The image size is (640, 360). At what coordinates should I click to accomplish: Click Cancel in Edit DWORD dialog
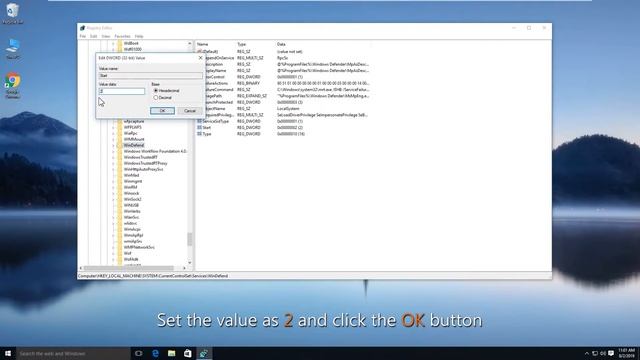pyautogui.click(x=190, y=111)
